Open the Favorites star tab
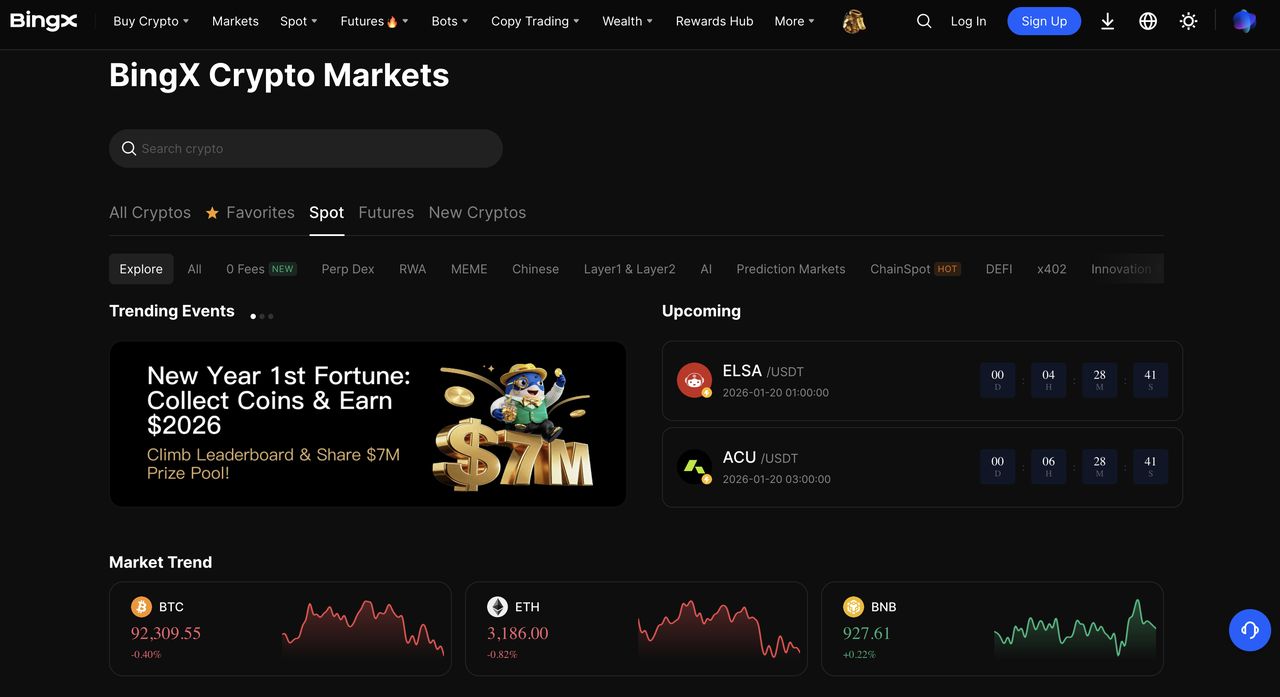Screen dimensions: 1280x697 click(250, 212)
